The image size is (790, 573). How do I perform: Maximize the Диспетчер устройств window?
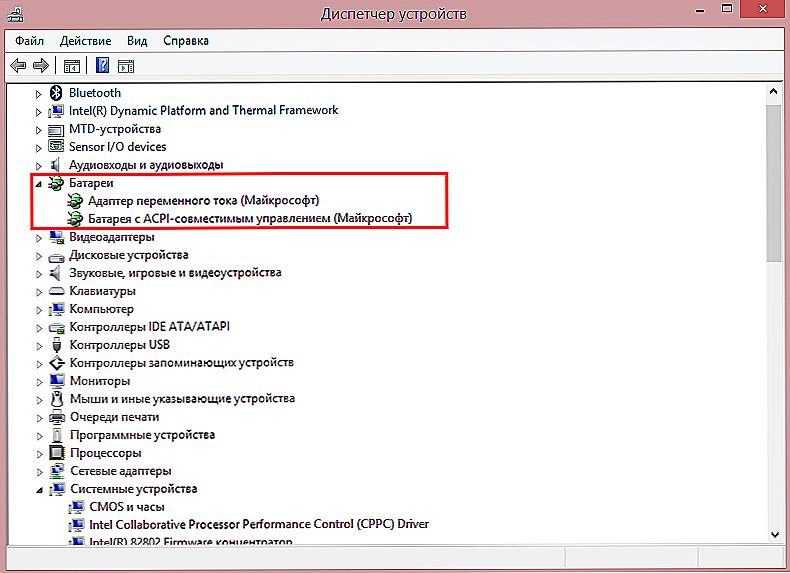727,9
